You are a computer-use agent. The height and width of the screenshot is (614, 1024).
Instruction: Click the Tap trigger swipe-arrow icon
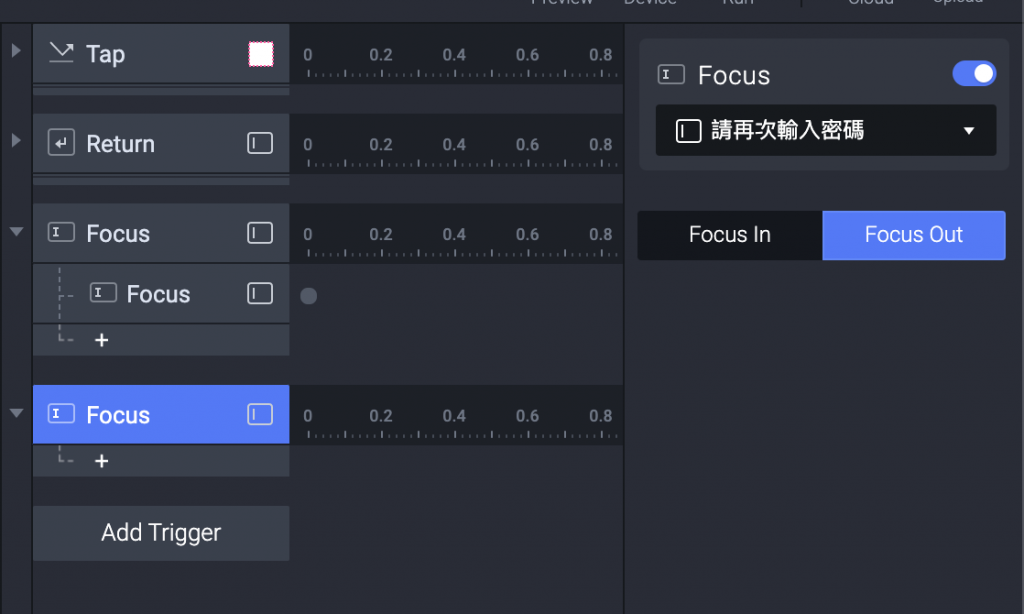tap(62, 53)
